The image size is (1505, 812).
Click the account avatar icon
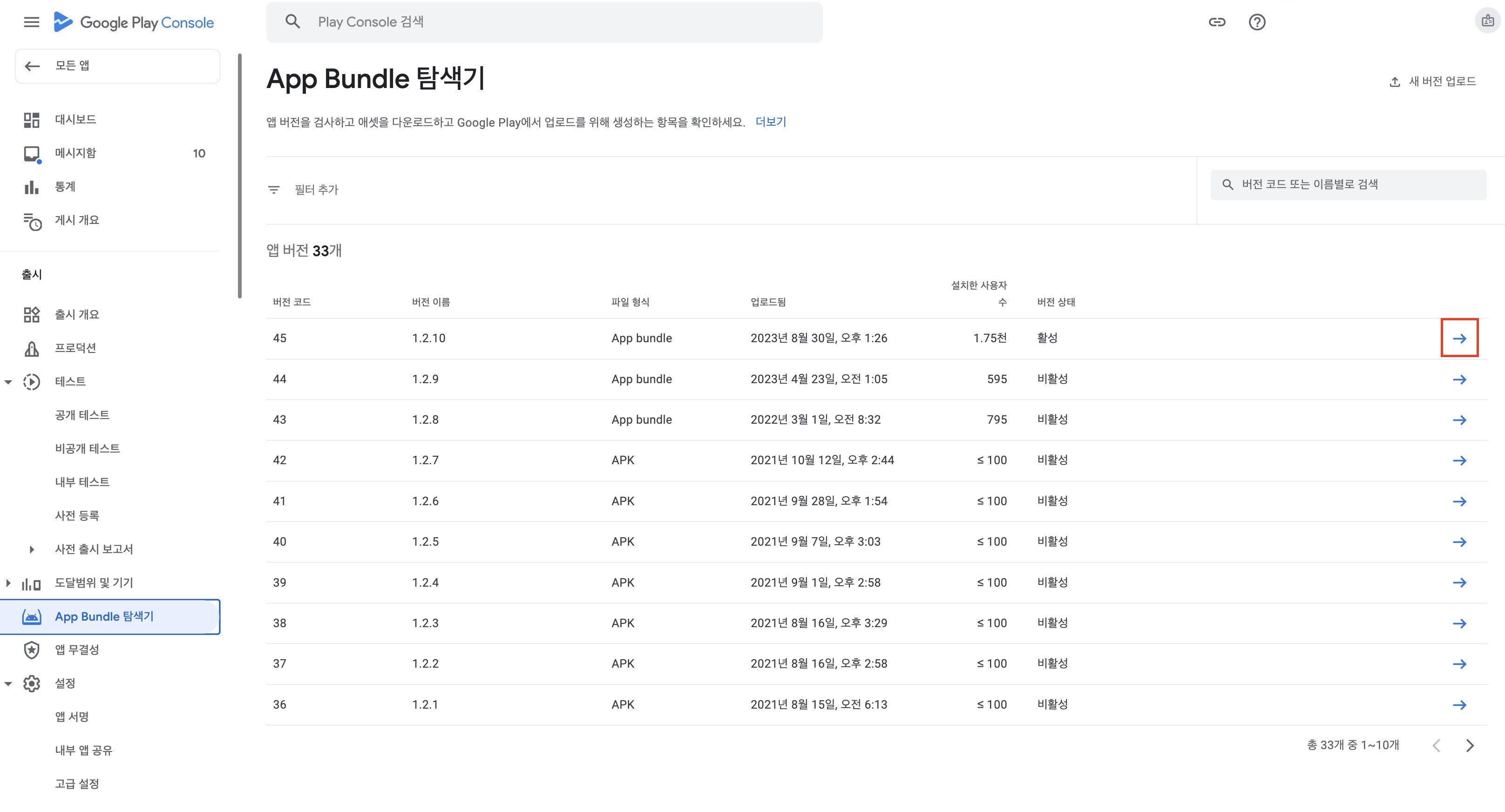click(1487, 21)
